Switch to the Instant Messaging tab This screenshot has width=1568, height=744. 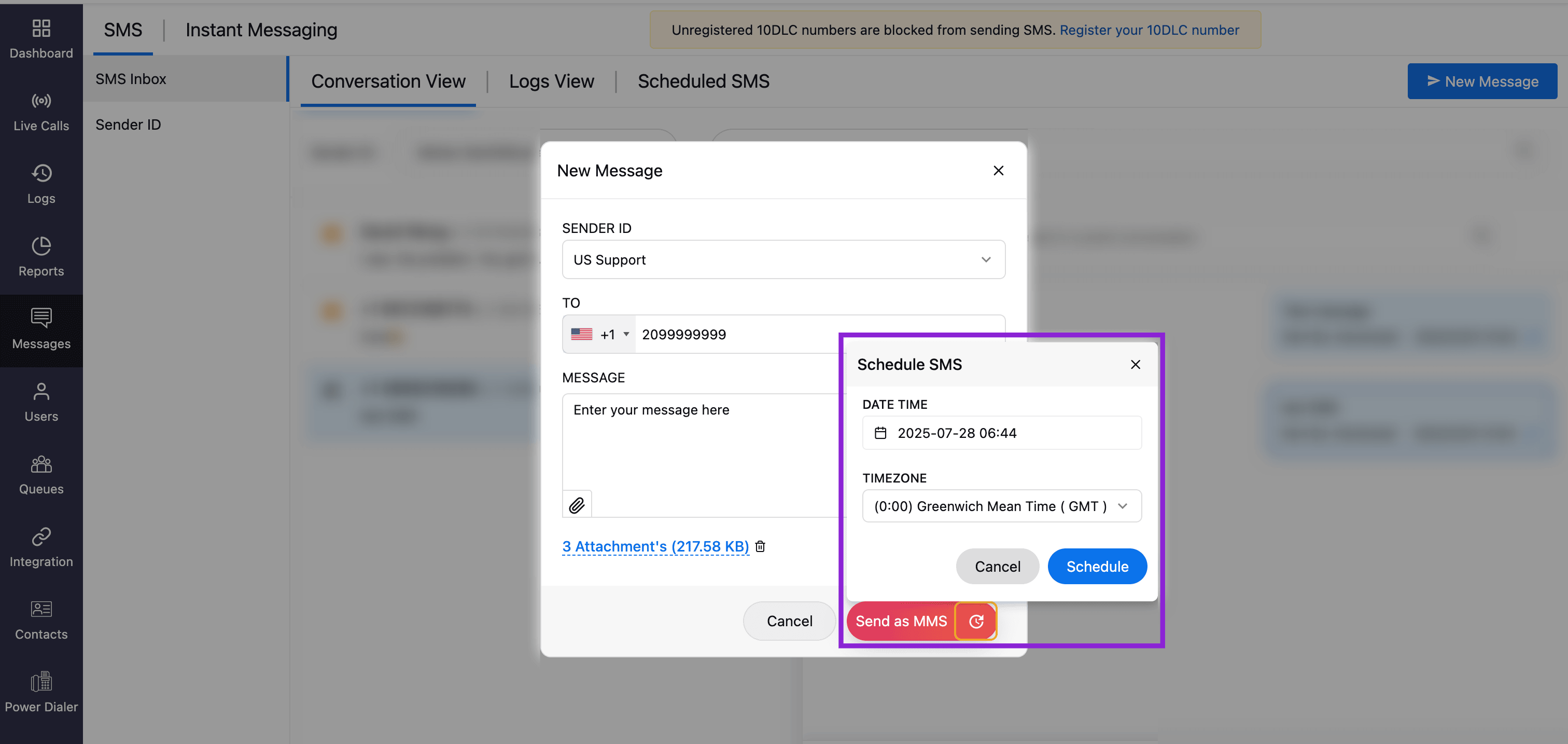tap(261, 29)
